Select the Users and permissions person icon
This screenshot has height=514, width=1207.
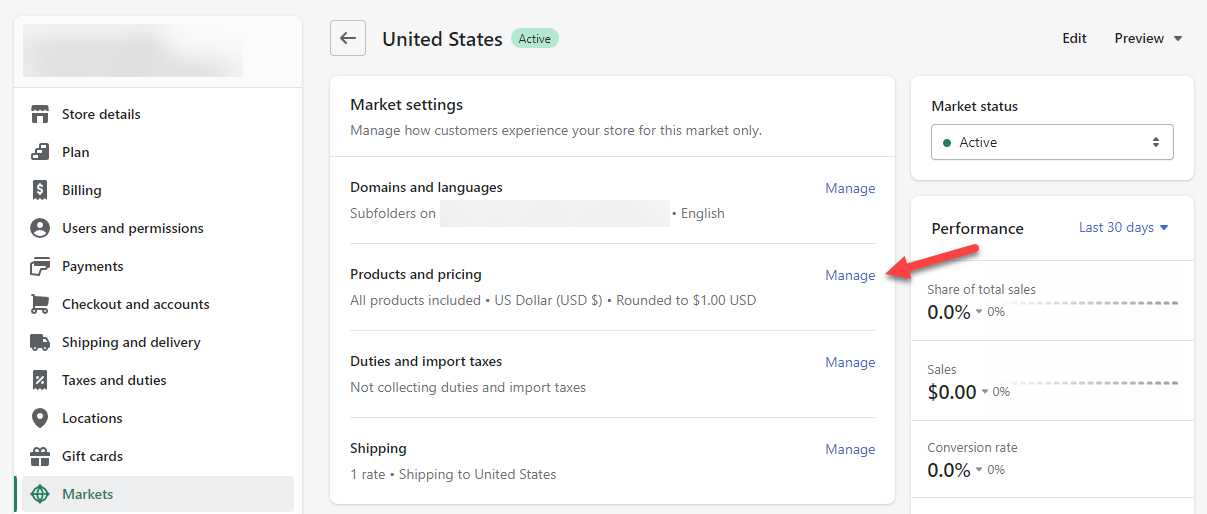[40, 228]
